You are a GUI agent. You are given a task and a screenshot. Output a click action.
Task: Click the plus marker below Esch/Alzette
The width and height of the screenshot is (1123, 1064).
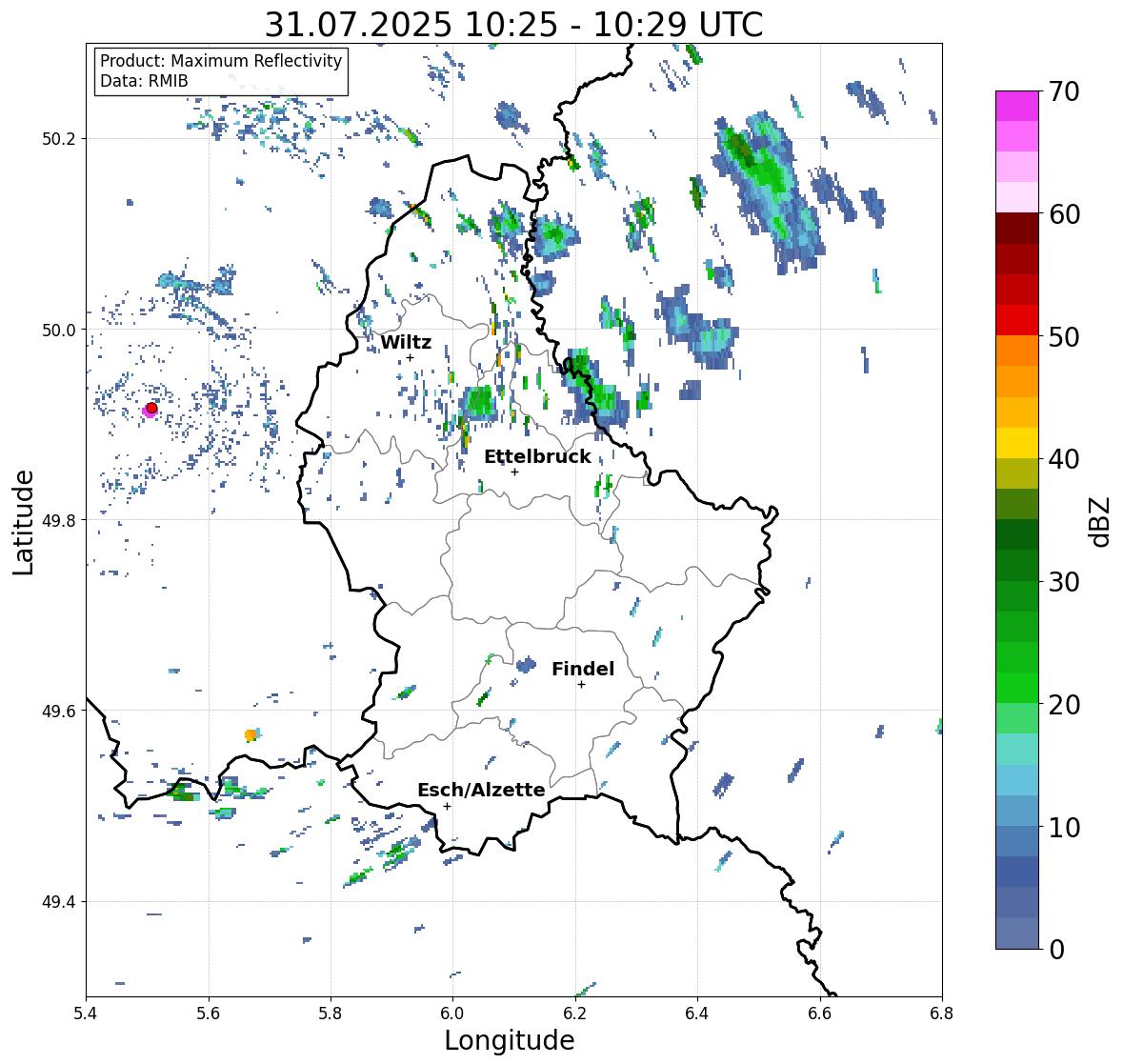[x=447, y=806]
